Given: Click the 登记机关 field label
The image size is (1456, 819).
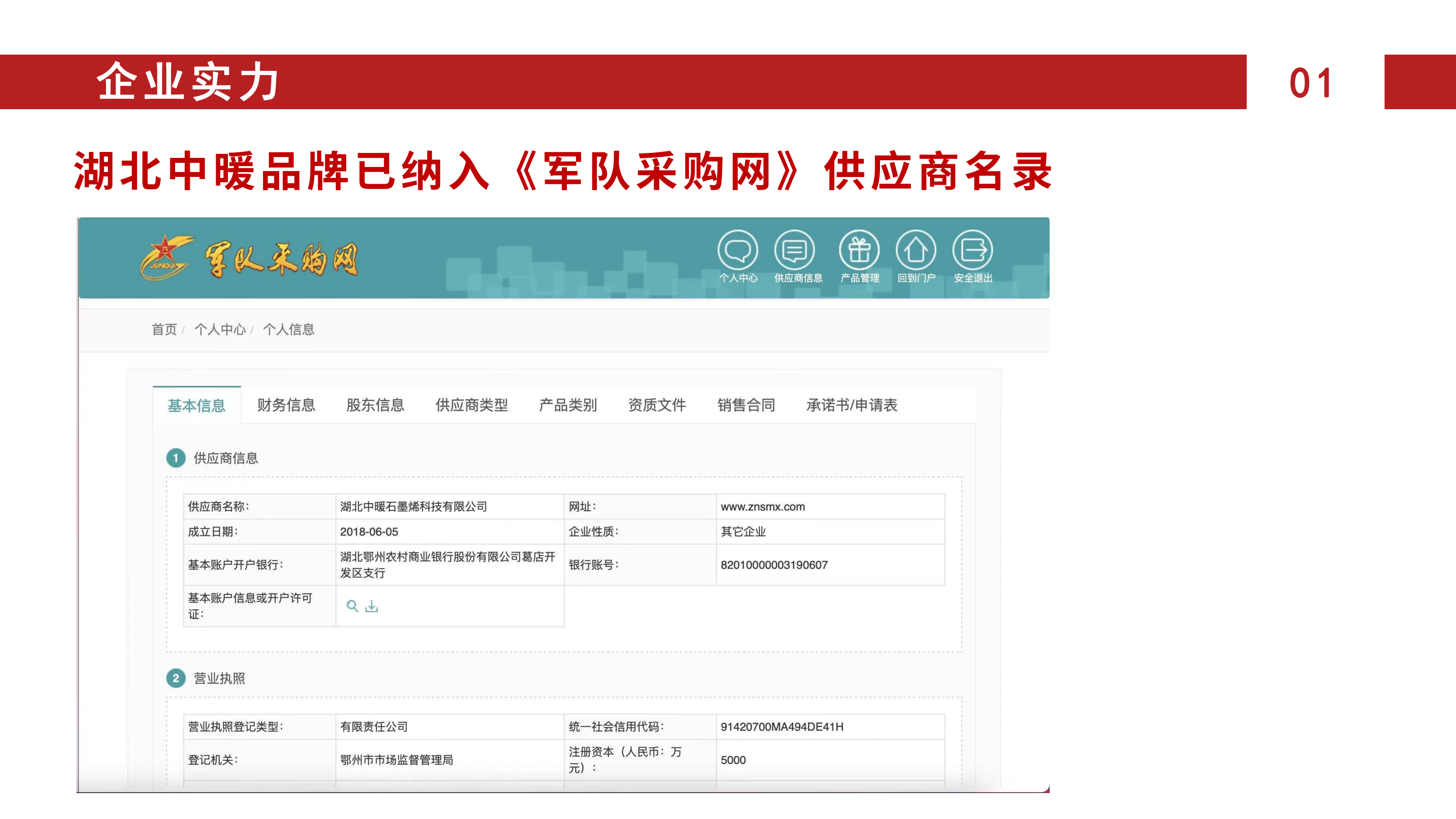Looking at the screenshot, I should (213, 760).
